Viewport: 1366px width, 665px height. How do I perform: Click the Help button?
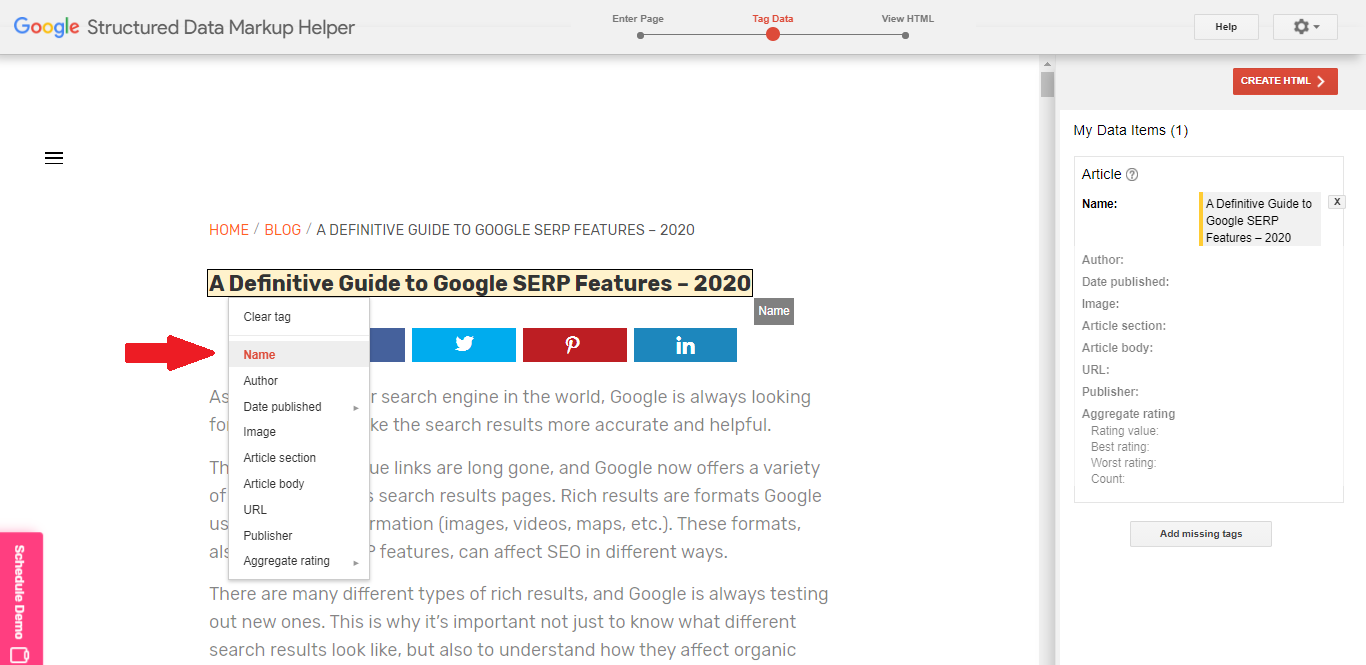pos(1226,27)
